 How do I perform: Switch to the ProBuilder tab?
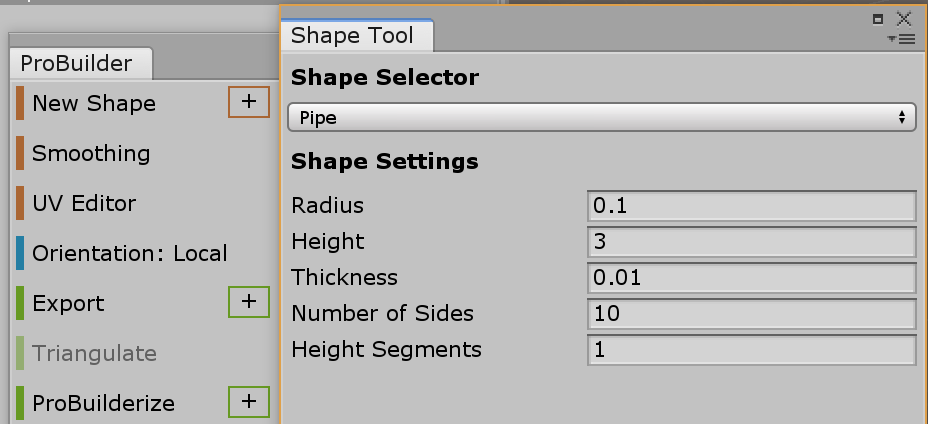coord(76,63)
